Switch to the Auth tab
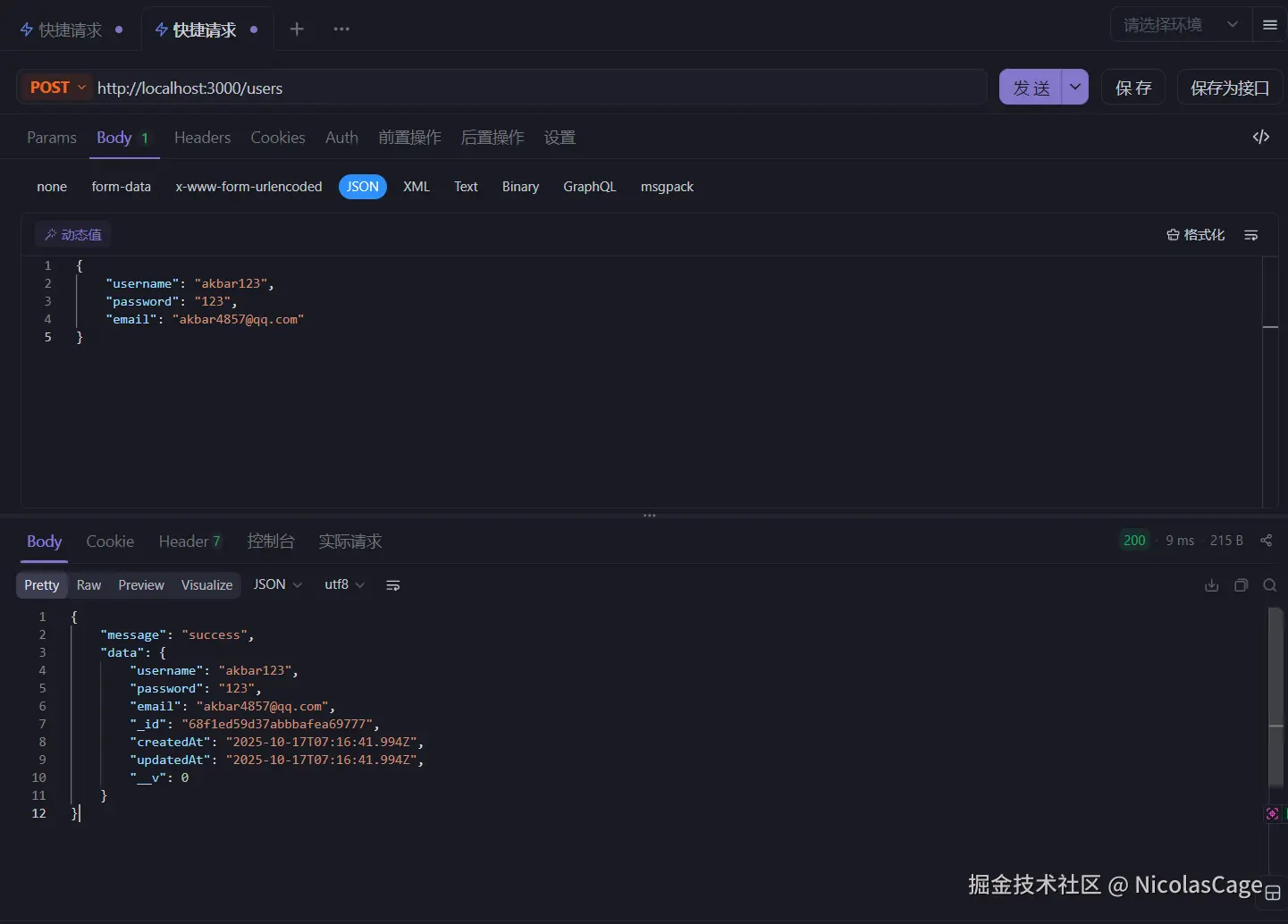1288x924 pixels. click(341, 138)
